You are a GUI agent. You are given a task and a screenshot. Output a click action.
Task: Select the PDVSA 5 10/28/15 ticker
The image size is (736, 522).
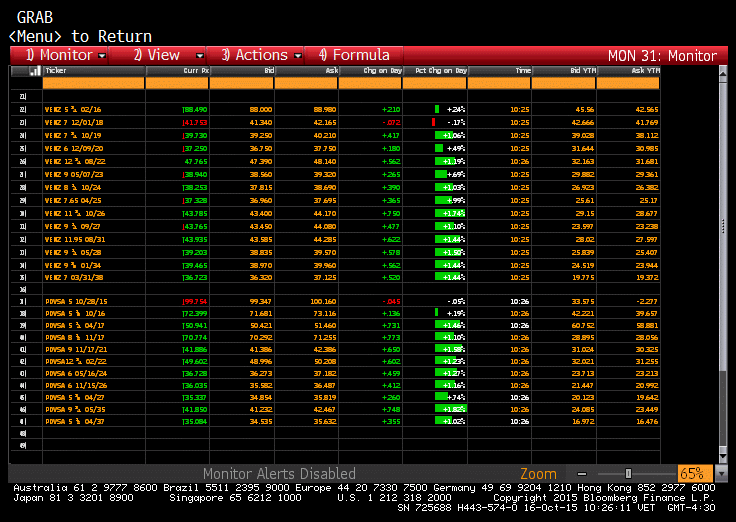tap(76, 301)
